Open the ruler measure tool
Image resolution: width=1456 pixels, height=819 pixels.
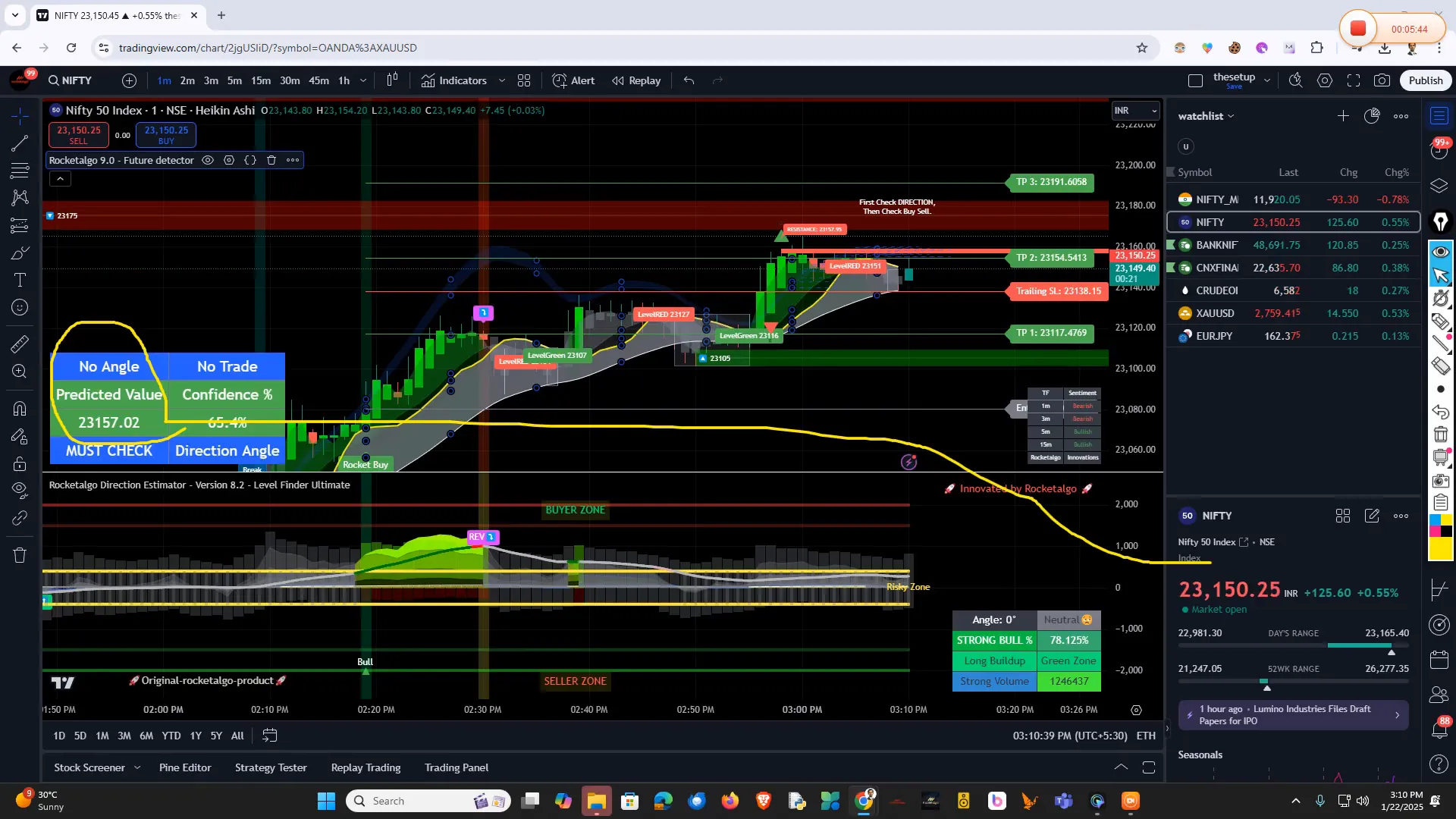click(x=20, y=344)
